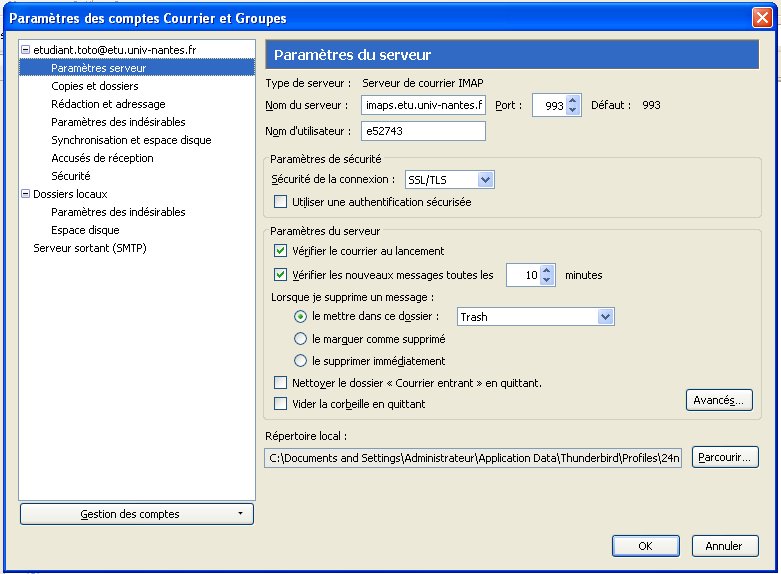Select le marquer comme supprimé option
The image size is (781, 574).
click(301, 339)
